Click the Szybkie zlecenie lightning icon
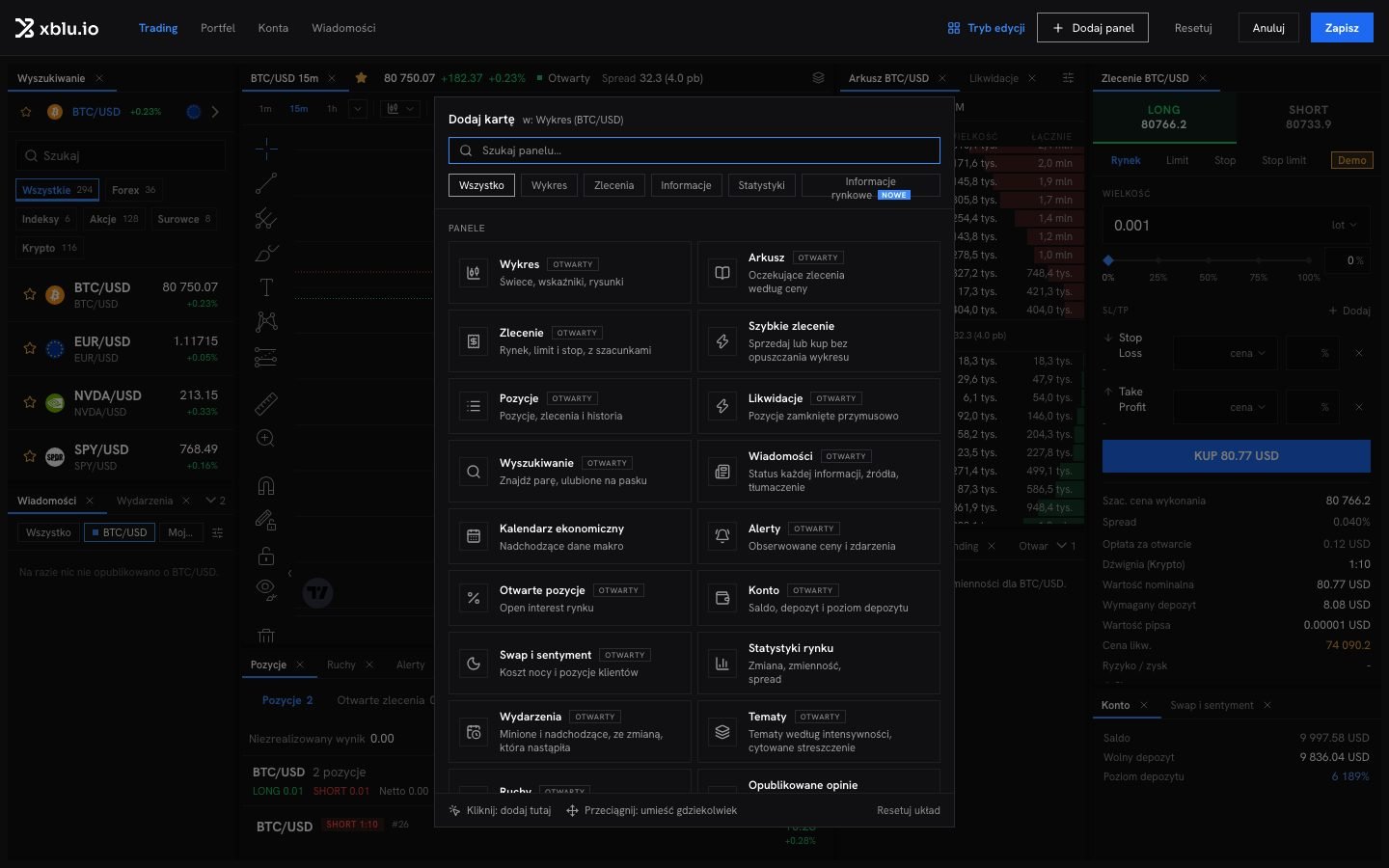This screenshot has width=1389, height=868. (x=722, y=341)
